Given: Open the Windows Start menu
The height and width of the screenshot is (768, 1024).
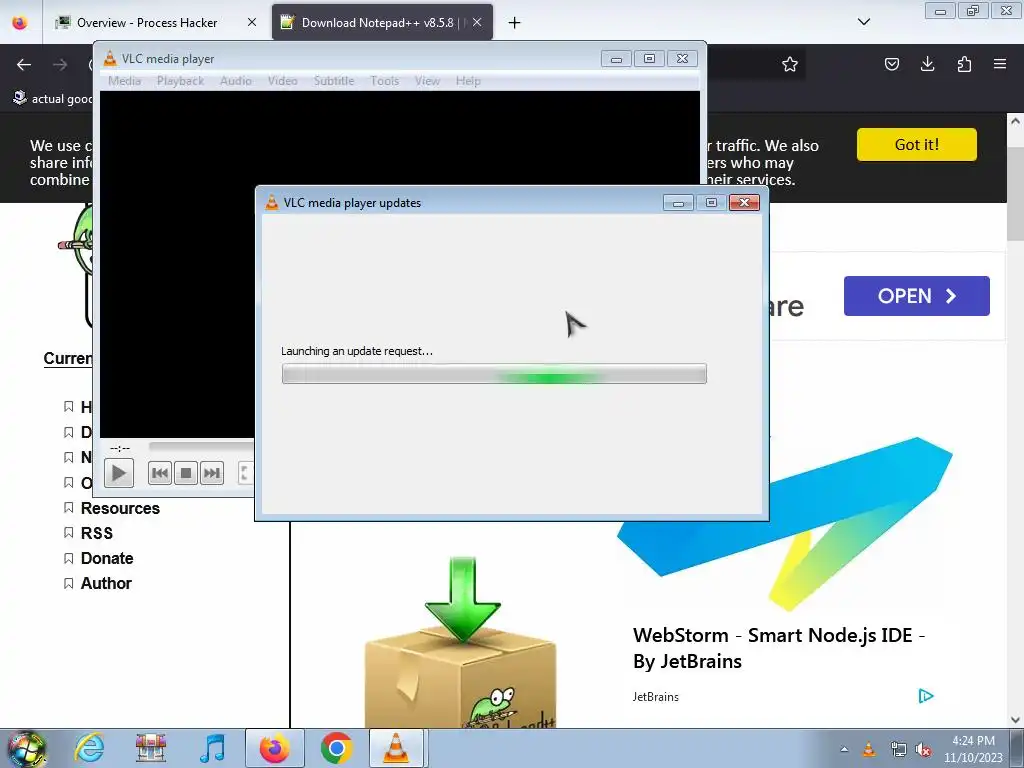Looking at the screenshot, I should [x=25, y=748].
